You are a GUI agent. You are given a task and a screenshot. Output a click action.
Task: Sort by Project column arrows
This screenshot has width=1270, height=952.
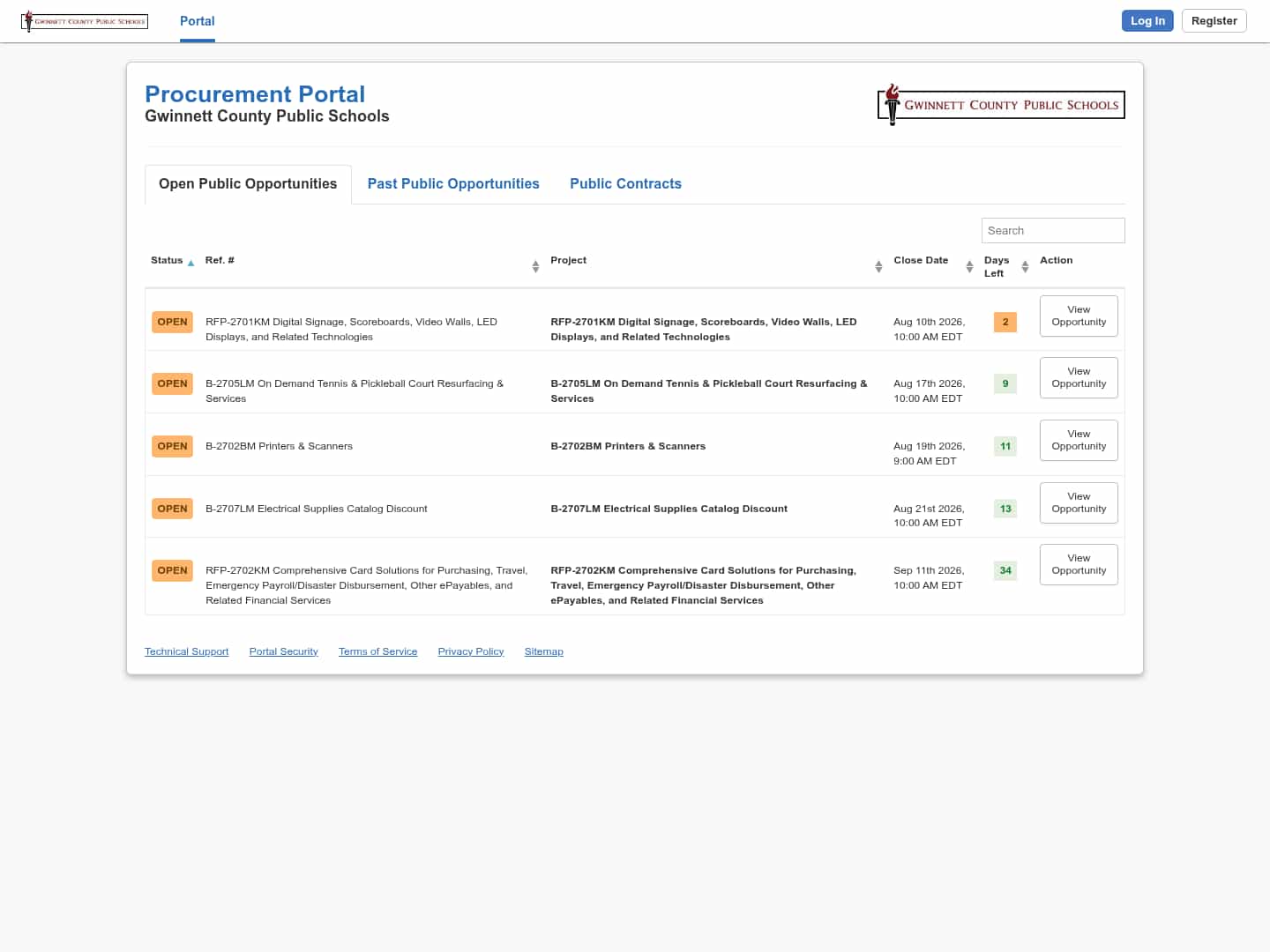coord(878,266)
